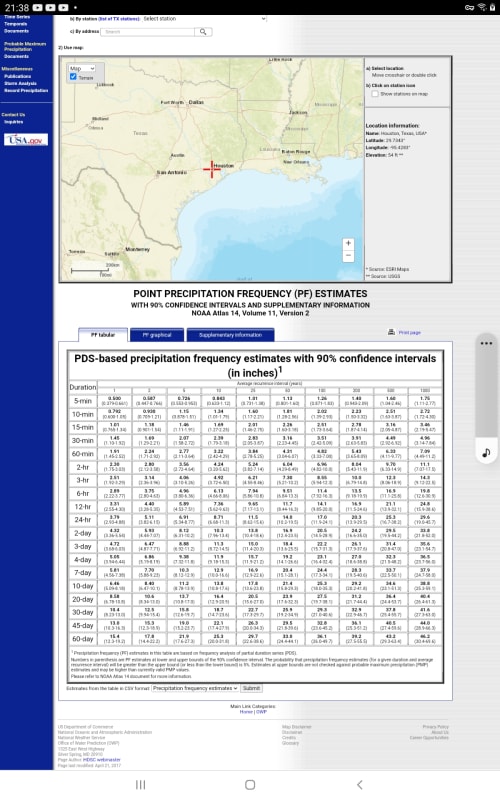Click San Antonio on the map
The height and width of the screenshot is (800, 500).
[171, 172]
